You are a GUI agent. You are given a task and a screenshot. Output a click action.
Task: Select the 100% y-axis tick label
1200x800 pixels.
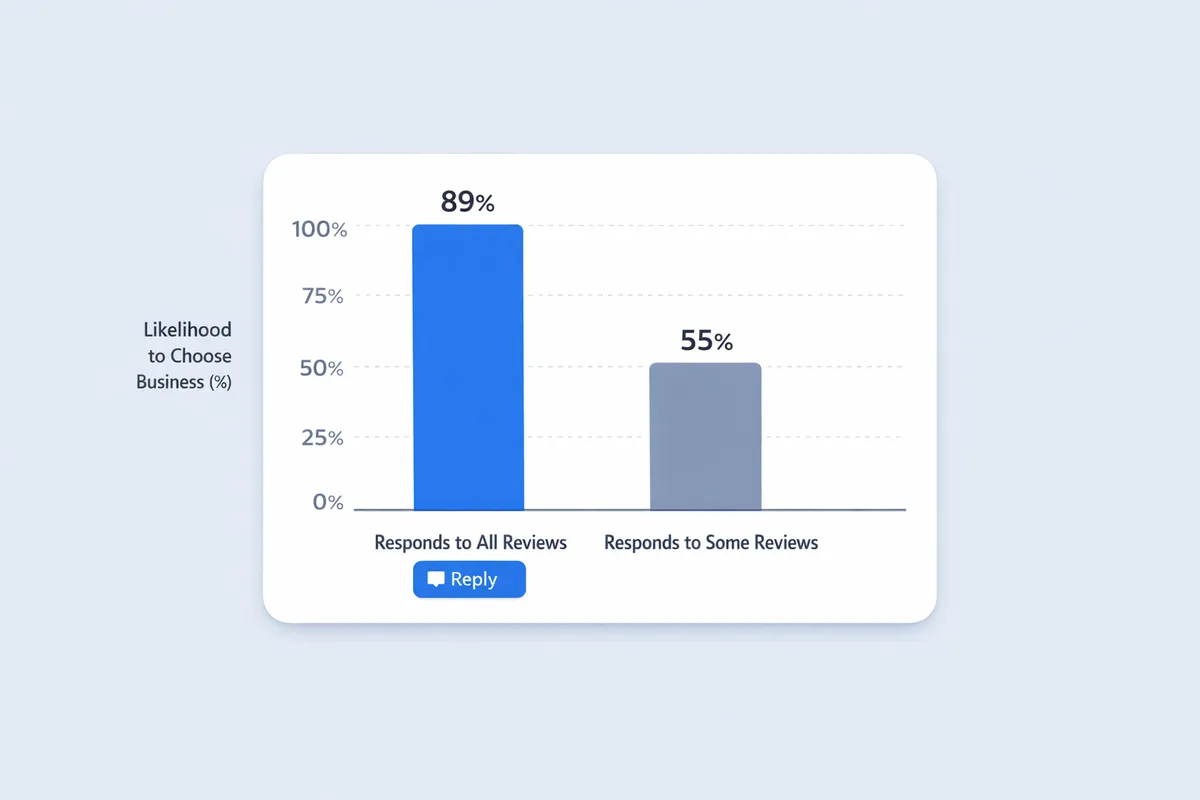[x=319, y=229]
